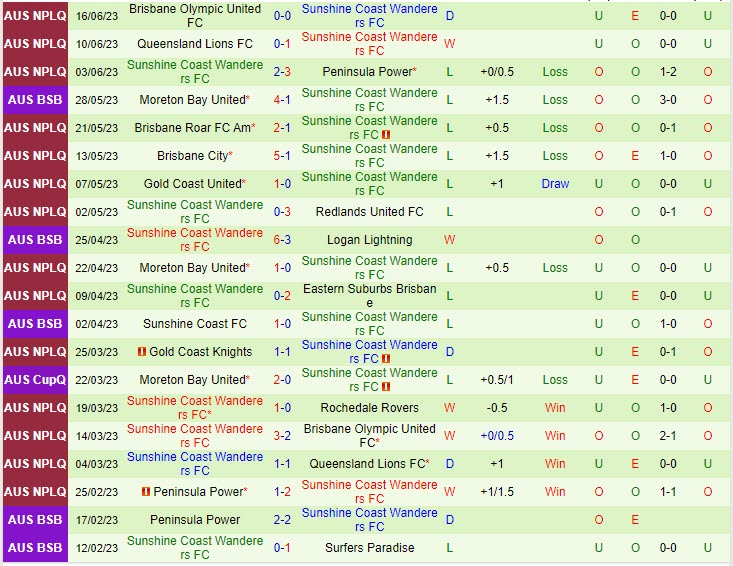
Task: Click Eastern Suburbs Brisbane team name
Action: (x=369, y=296)
